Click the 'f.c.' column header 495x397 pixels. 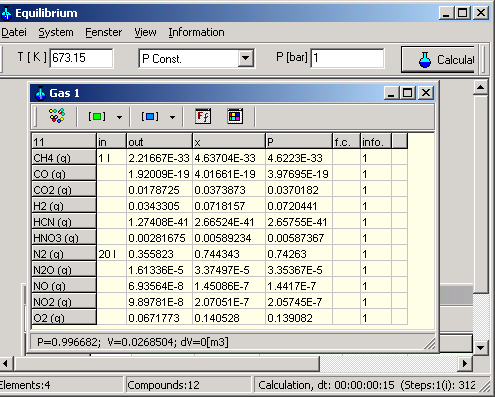346,141
